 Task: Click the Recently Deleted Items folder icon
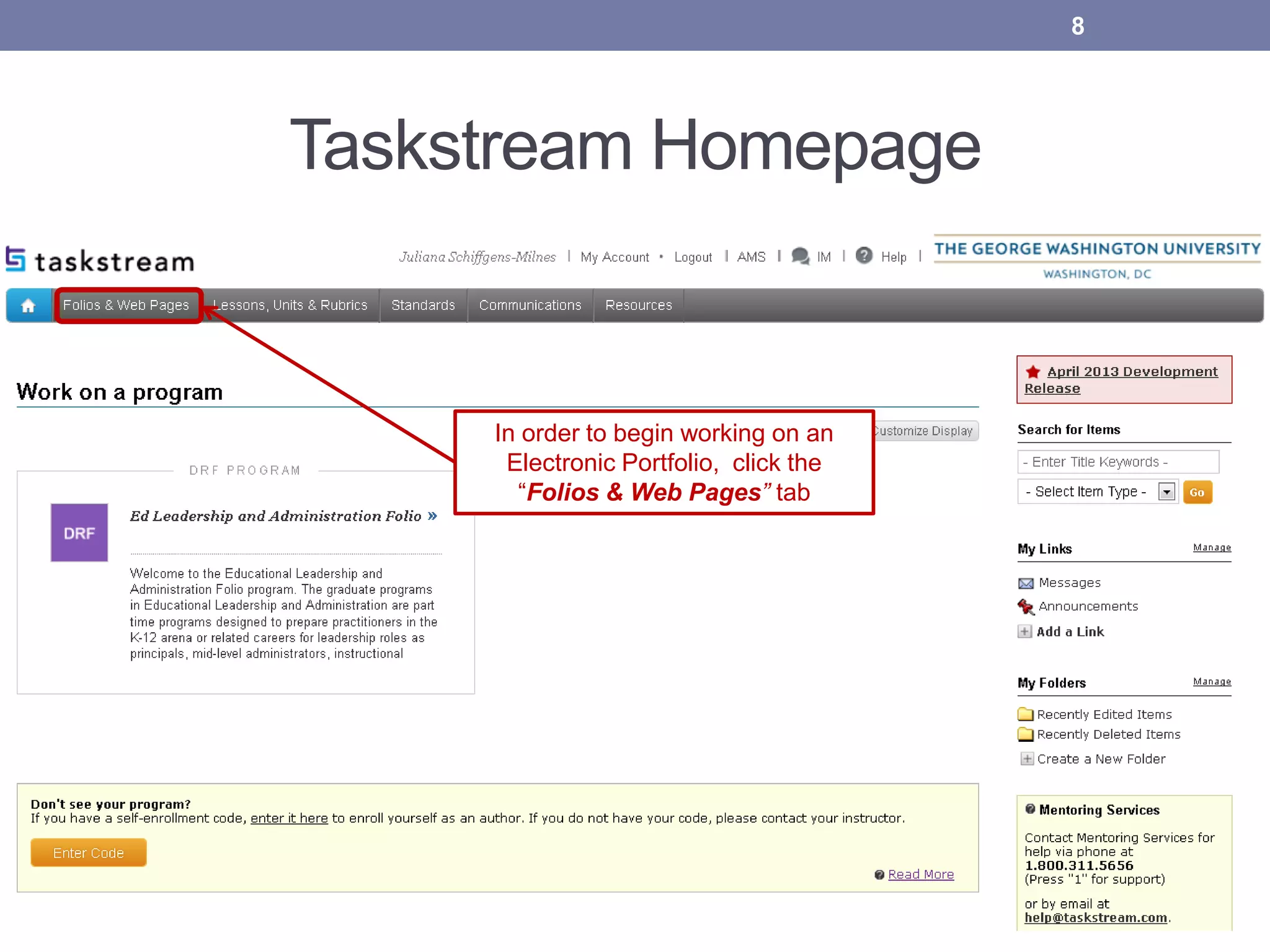[1026, 734]
